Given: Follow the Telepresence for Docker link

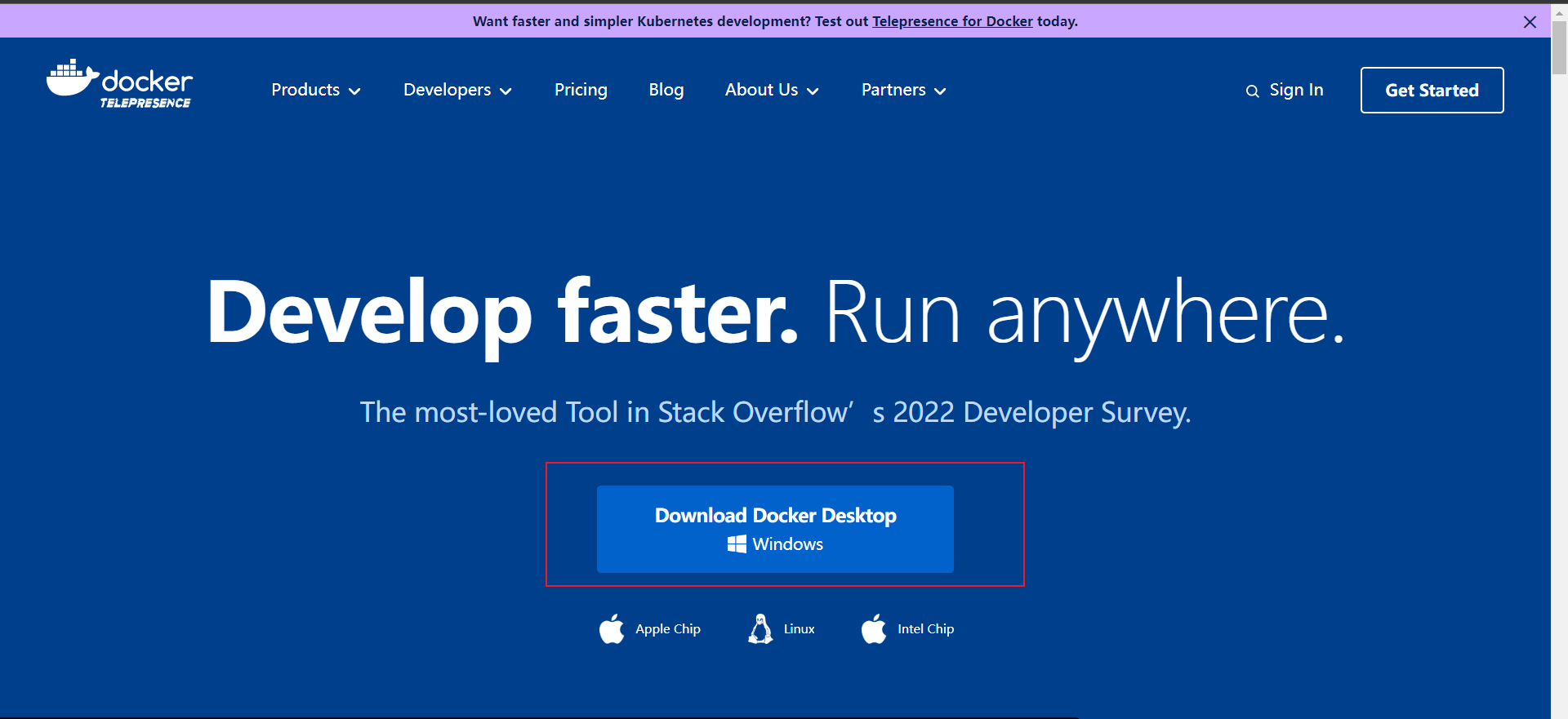Looking at the screenshot, I should click(952, 21).
